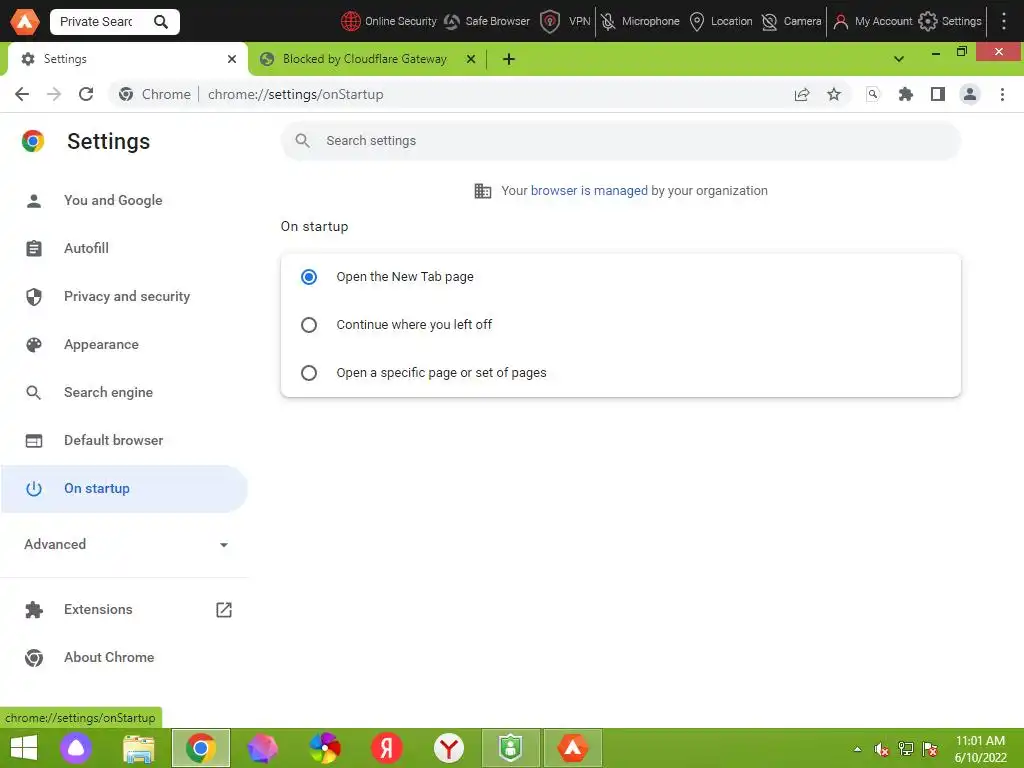1024x768 pixels.
Task: Expand the tab search chevron
Action: click(899, 59)
